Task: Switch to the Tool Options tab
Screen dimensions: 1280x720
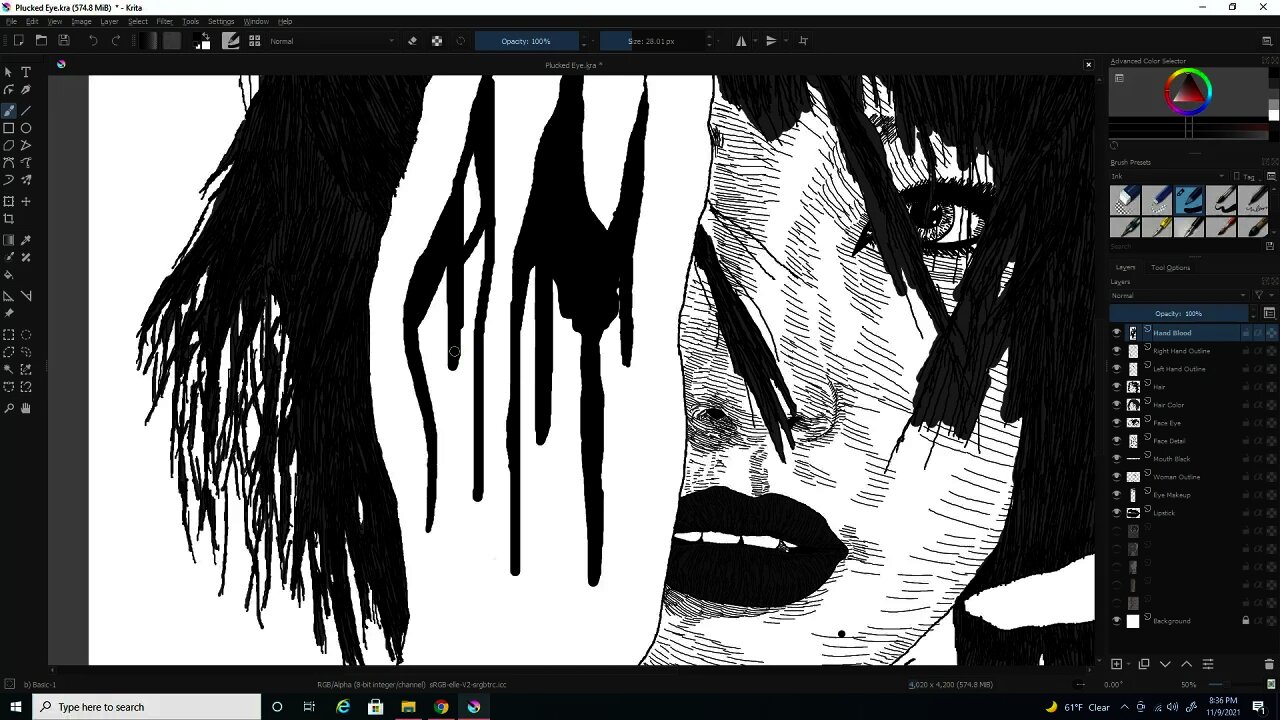Action: [1170, 268]
